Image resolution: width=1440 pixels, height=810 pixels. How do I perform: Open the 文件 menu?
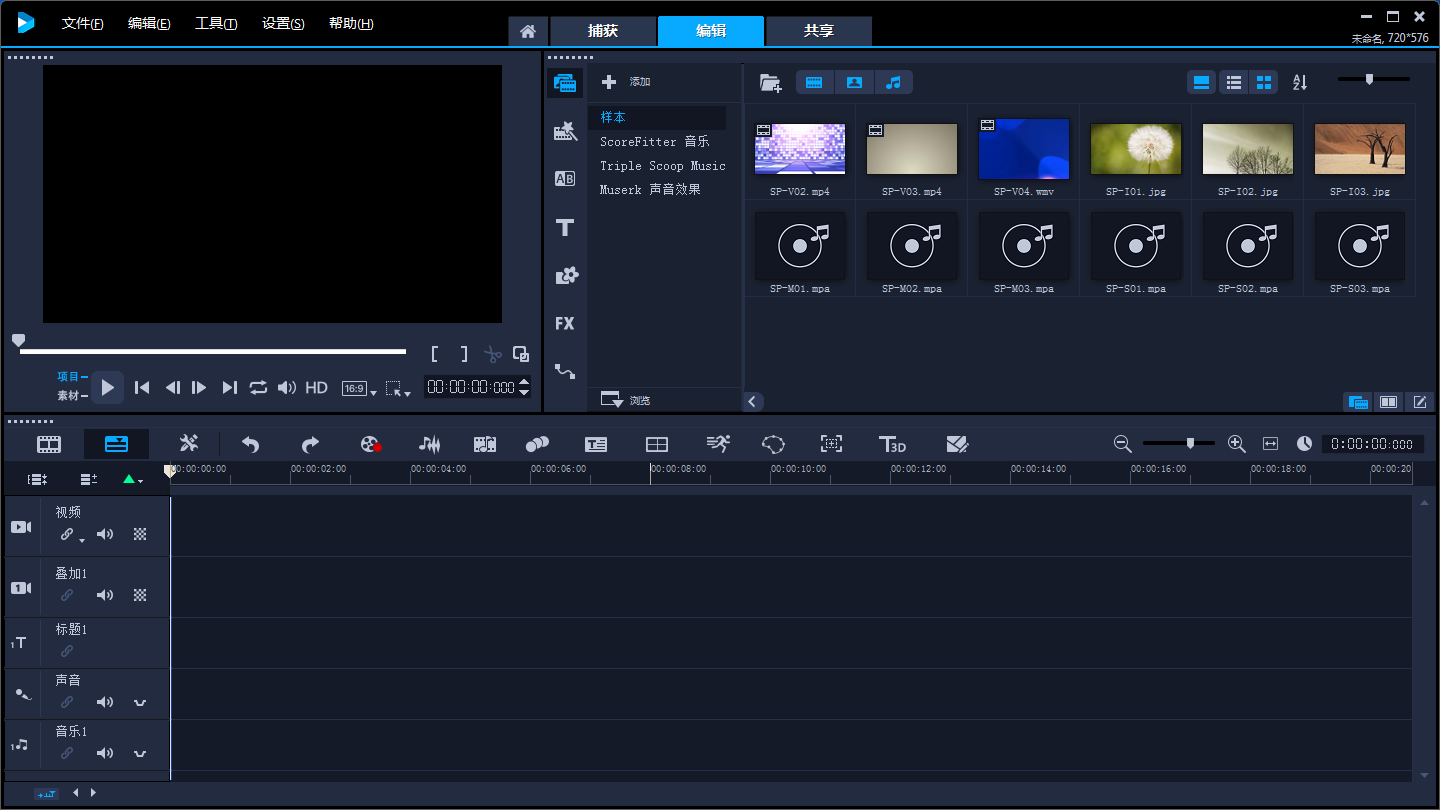point(82,24)
